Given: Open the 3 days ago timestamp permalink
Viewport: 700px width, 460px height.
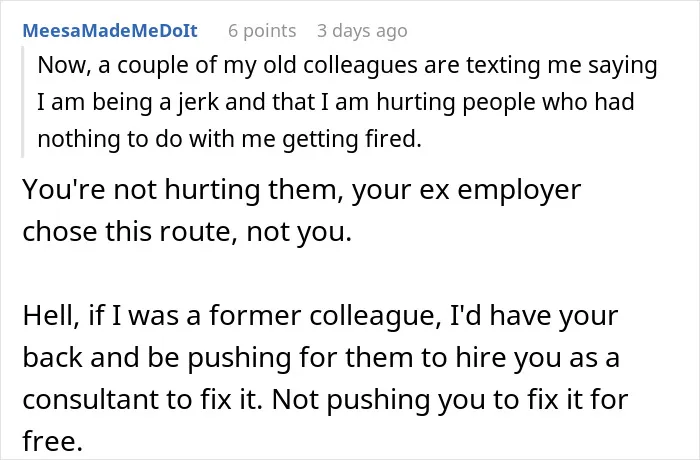Looking at the screenshot, I should [x=362, y=31].
